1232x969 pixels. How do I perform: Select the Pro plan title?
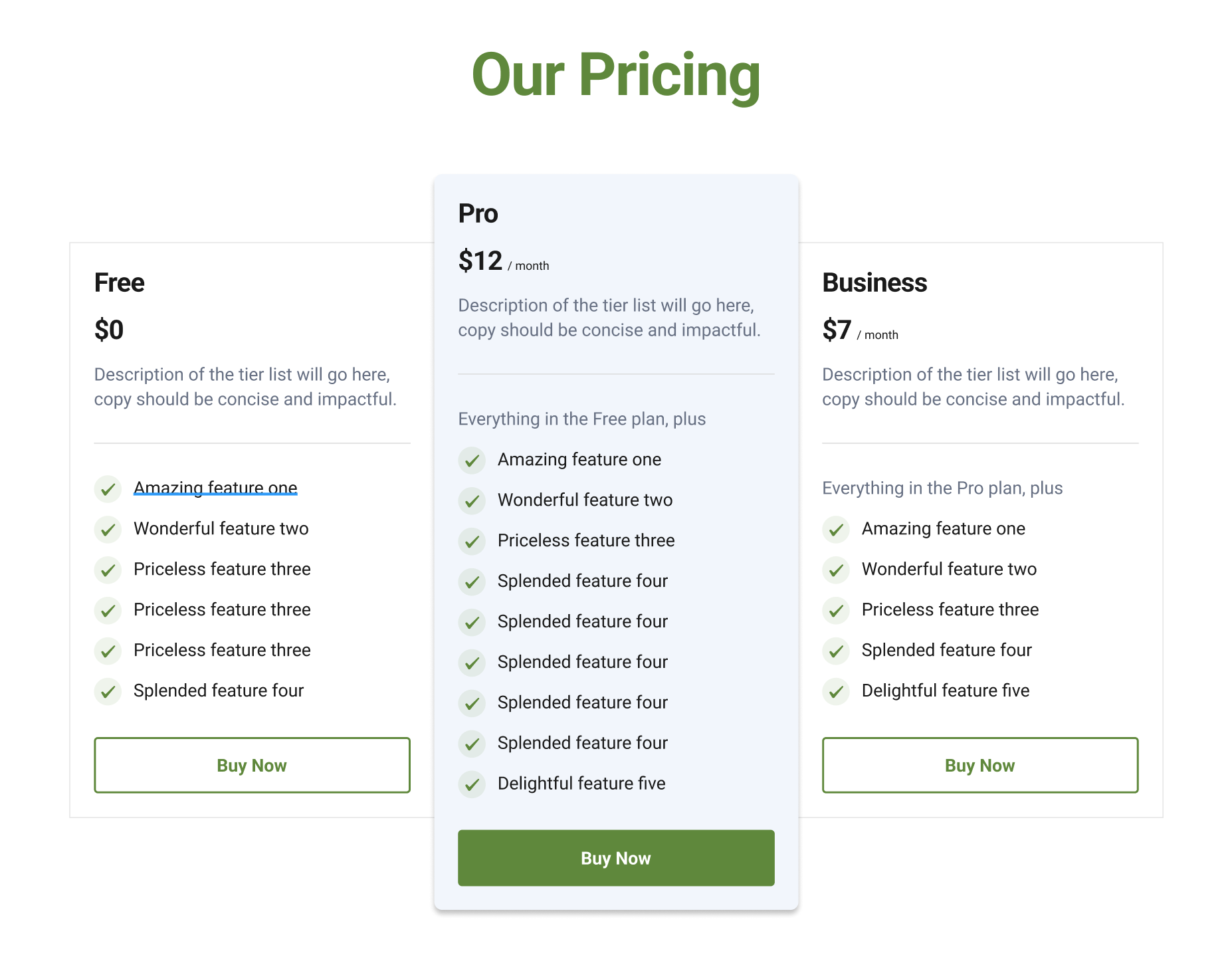[x=478, y=214]
